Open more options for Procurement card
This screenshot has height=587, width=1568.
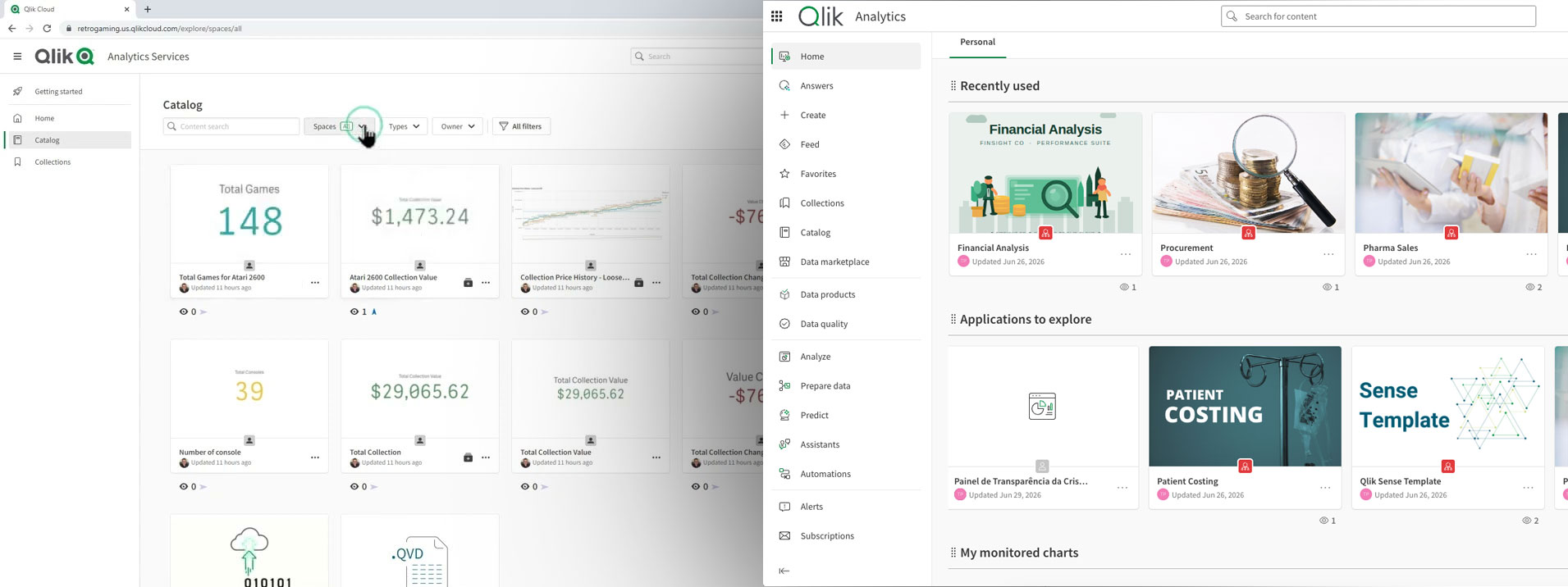(1328, 254)
